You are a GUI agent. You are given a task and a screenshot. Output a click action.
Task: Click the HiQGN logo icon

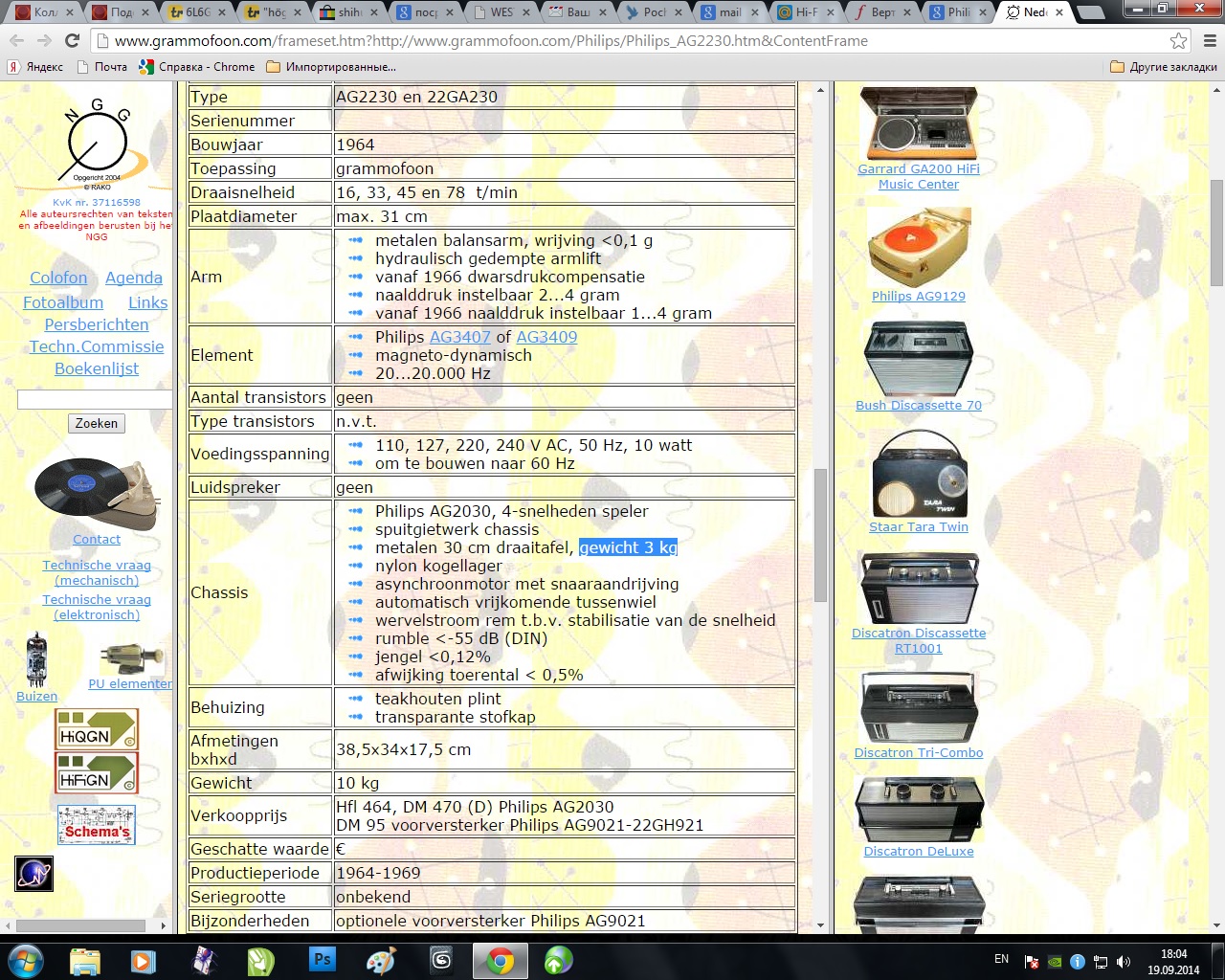[x=97, y=729]
